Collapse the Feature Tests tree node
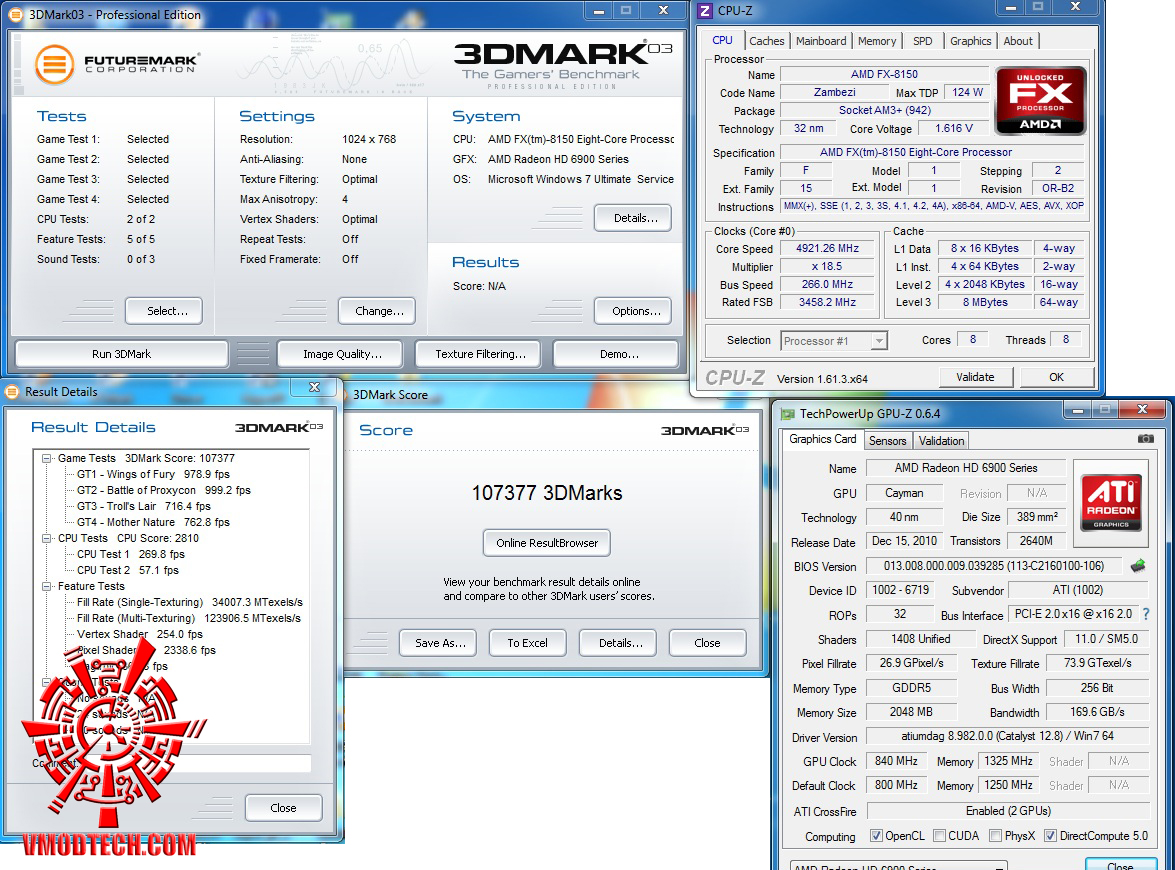 coord(47,586)
